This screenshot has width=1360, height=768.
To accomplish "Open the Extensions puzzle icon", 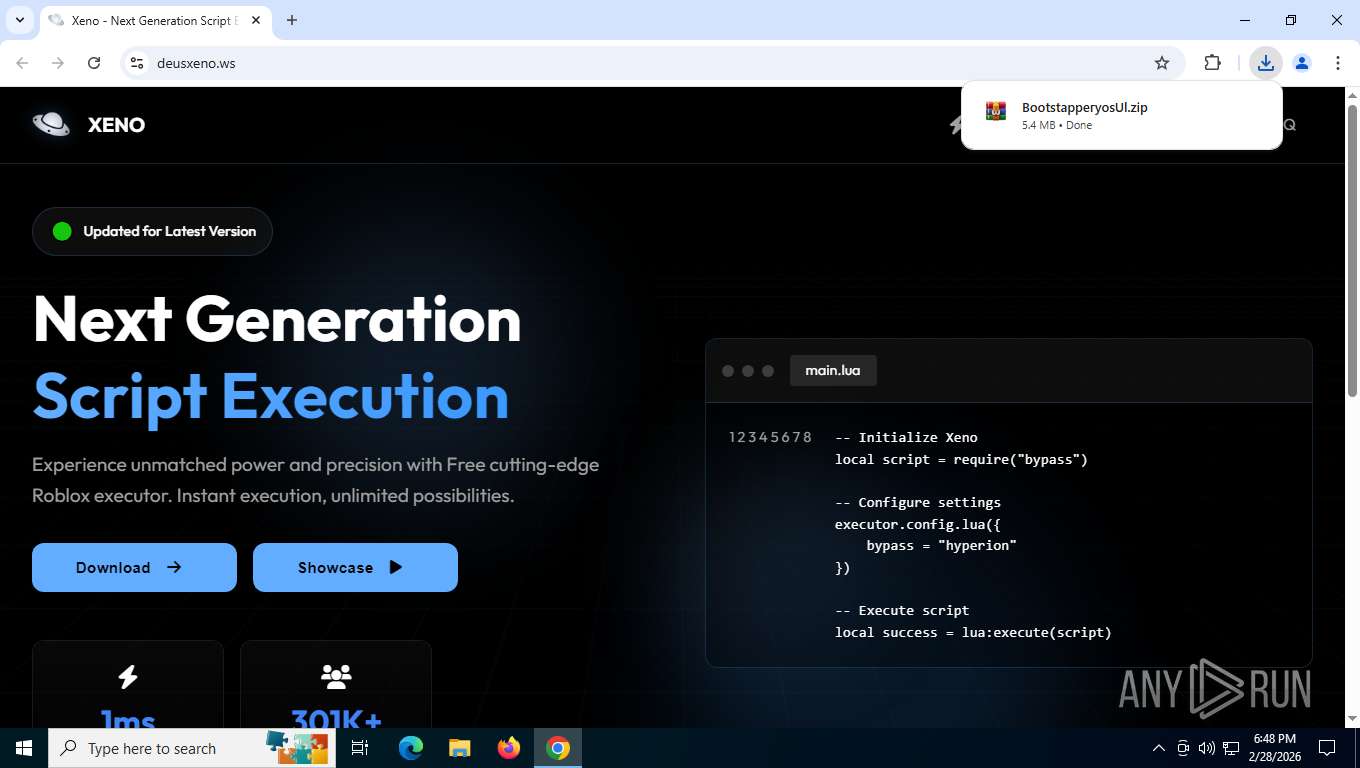I will [x=1212, y=63].
